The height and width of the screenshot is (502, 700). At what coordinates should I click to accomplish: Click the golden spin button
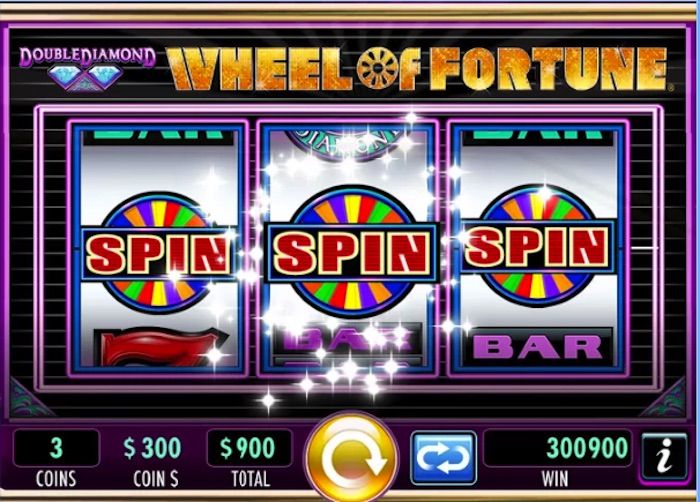coord(353,456)
